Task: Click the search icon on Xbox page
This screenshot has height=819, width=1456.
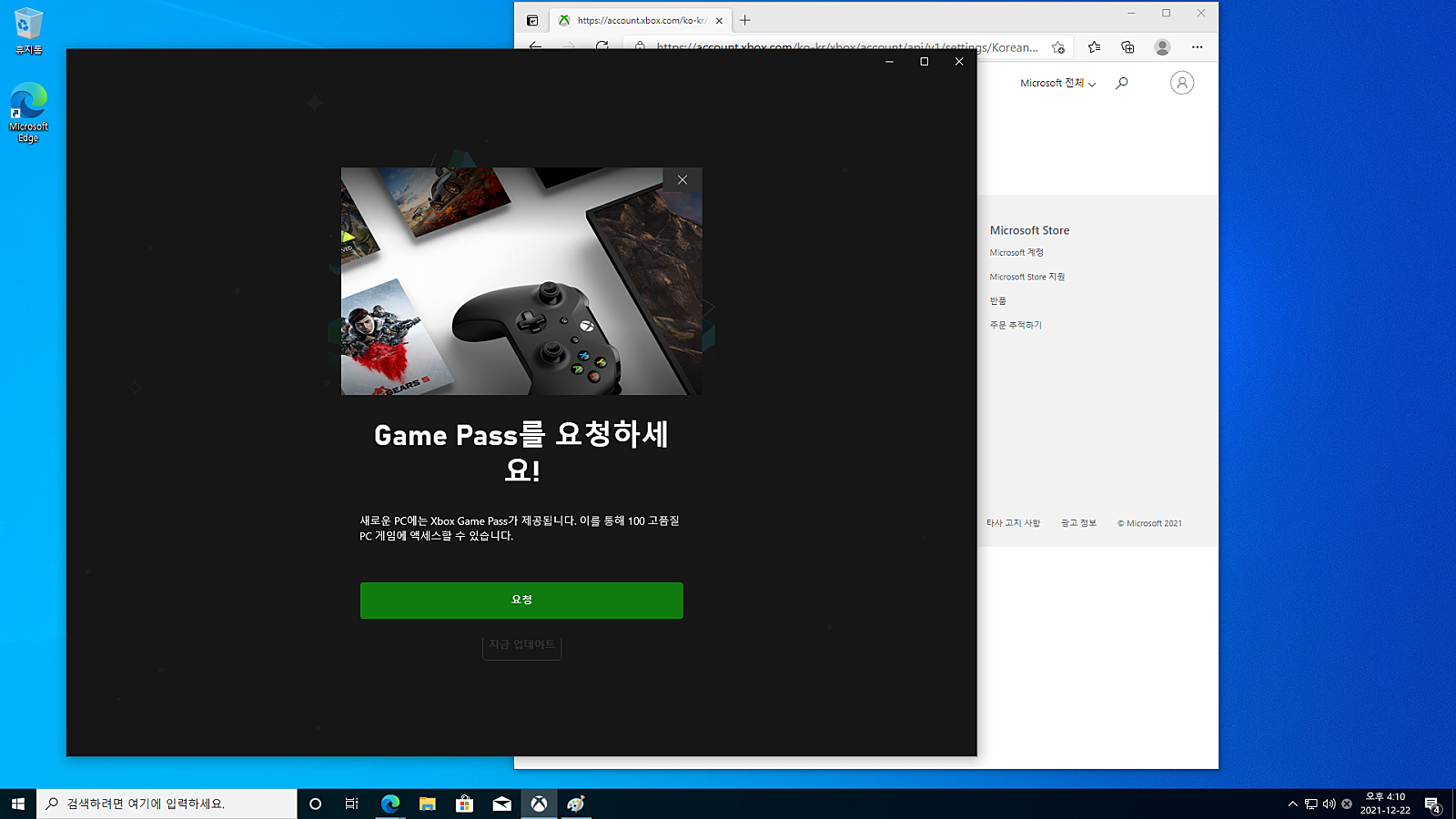Action: pos(1122,83)
